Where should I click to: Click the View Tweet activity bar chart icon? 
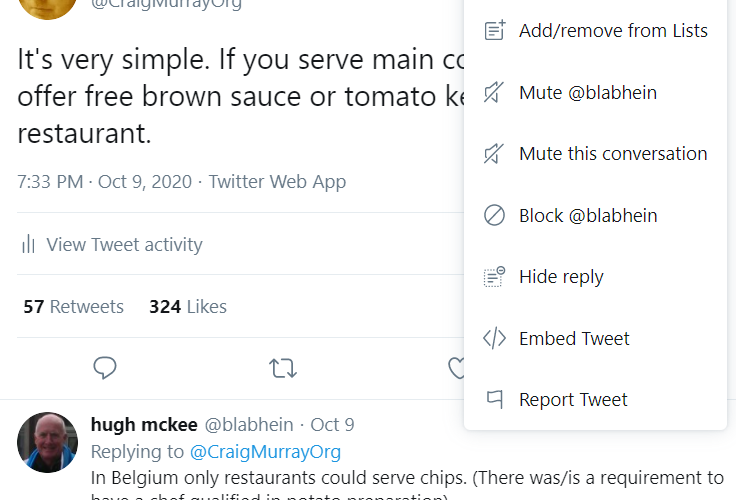29,244
